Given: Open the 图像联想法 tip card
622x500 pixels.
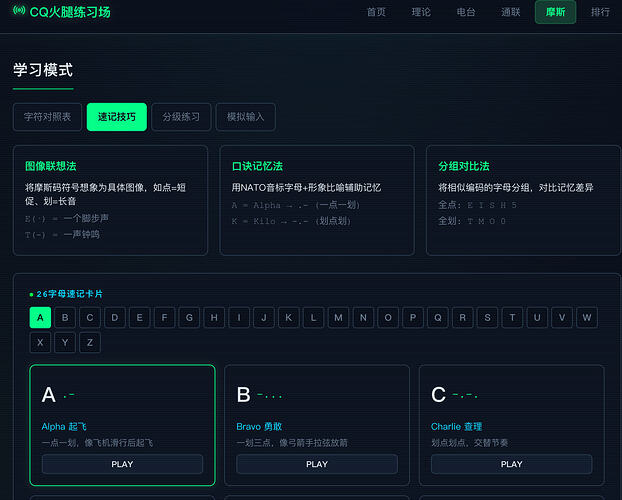Looking at the screenshot, I should point(110,200).
